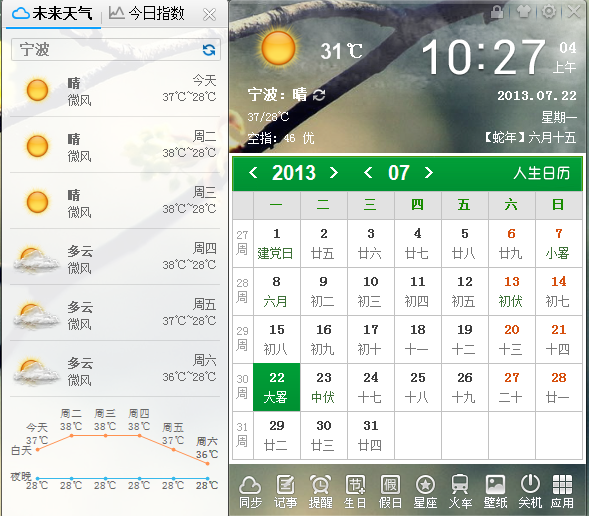The height and width of the screenshot is (516, 589).
Task: Refresh weather beside the 宁波 city field
Action: (209, 50)
